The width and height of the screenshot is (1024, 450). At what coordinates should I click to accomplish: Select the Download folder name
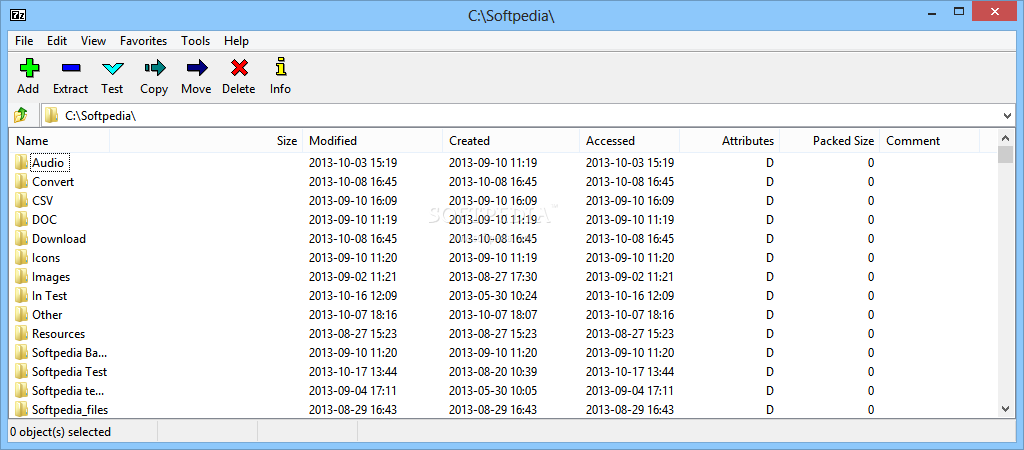59,238
